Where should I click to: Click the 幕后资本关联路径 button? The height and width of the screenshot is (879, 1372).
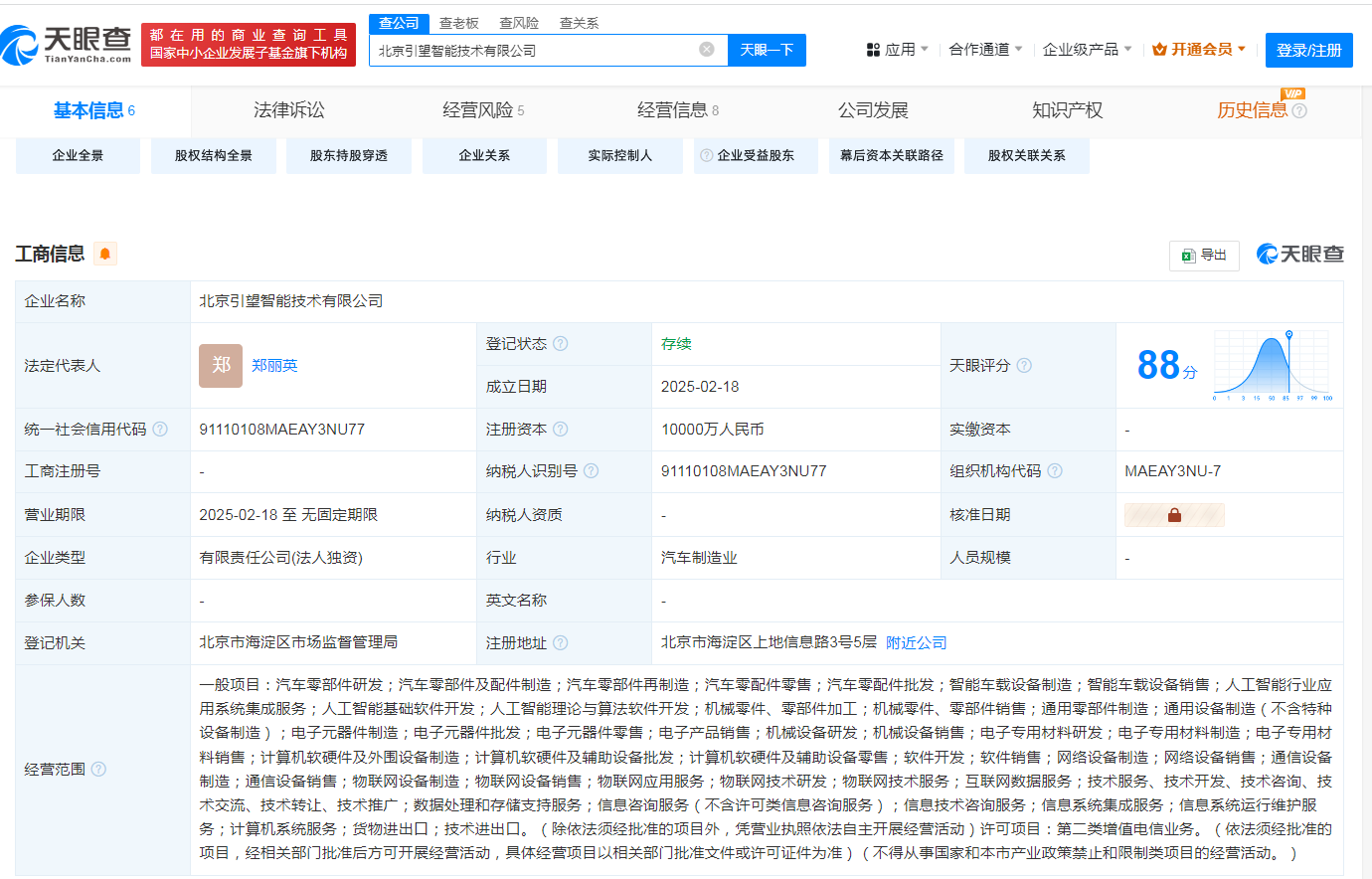tap(892, 156)
